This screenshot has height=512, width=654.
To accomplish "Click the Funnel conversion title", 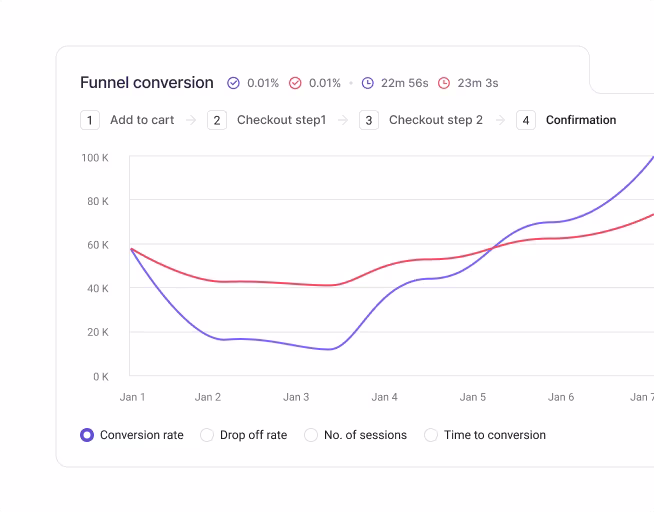I will [147, 83].
